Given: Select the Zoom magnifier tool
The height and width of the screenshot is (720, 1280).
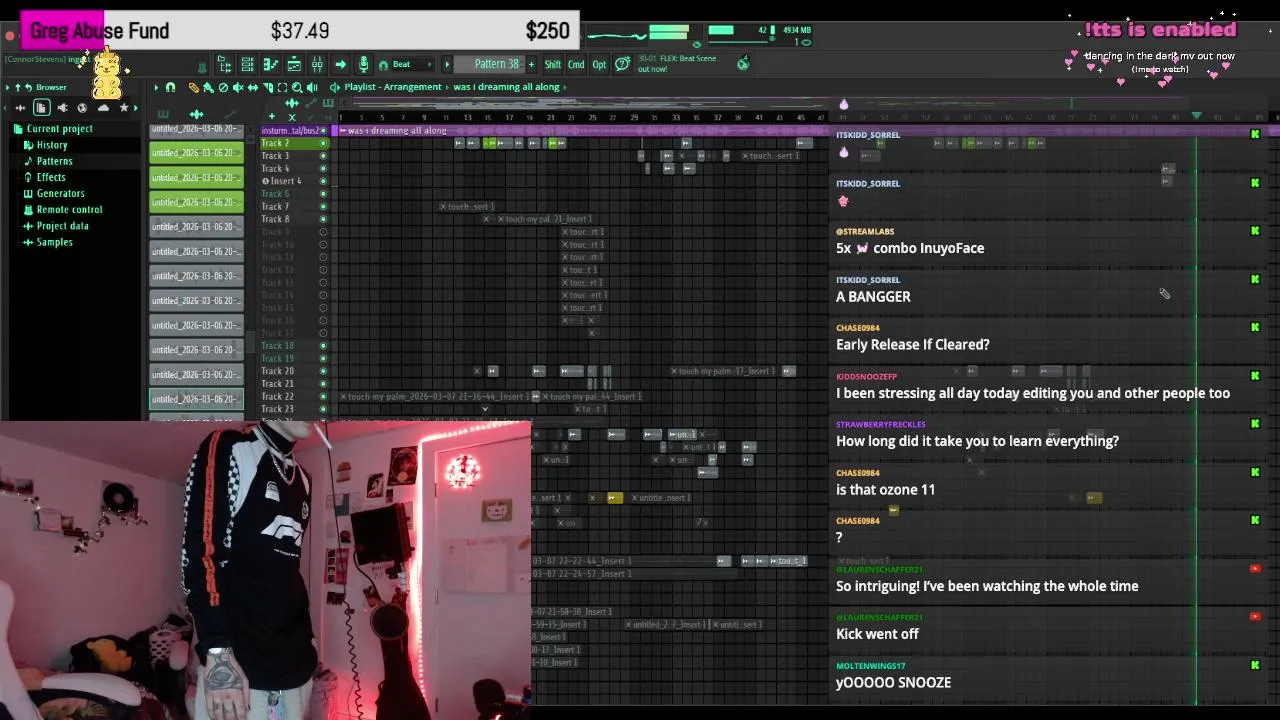Looking at the screenshot, I should pyautogui.click(x=297, y=87).
